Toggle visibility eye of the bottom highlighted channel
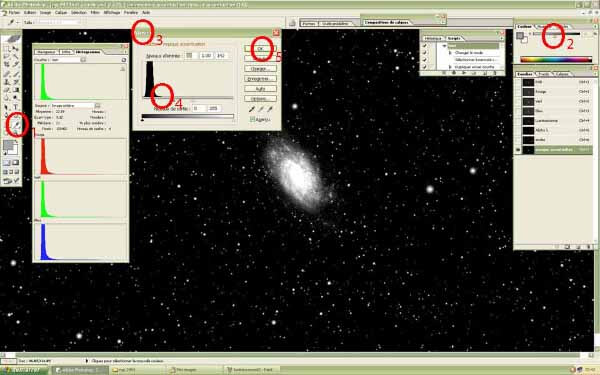 pyautogui.click(x=518, y=150)
